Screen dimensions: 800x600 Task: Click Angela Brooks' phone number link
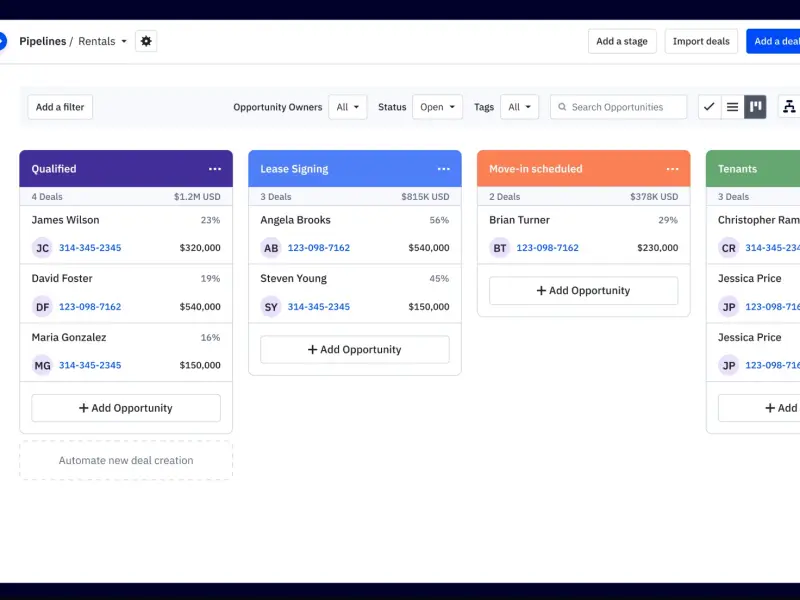[x=319, y=248]
